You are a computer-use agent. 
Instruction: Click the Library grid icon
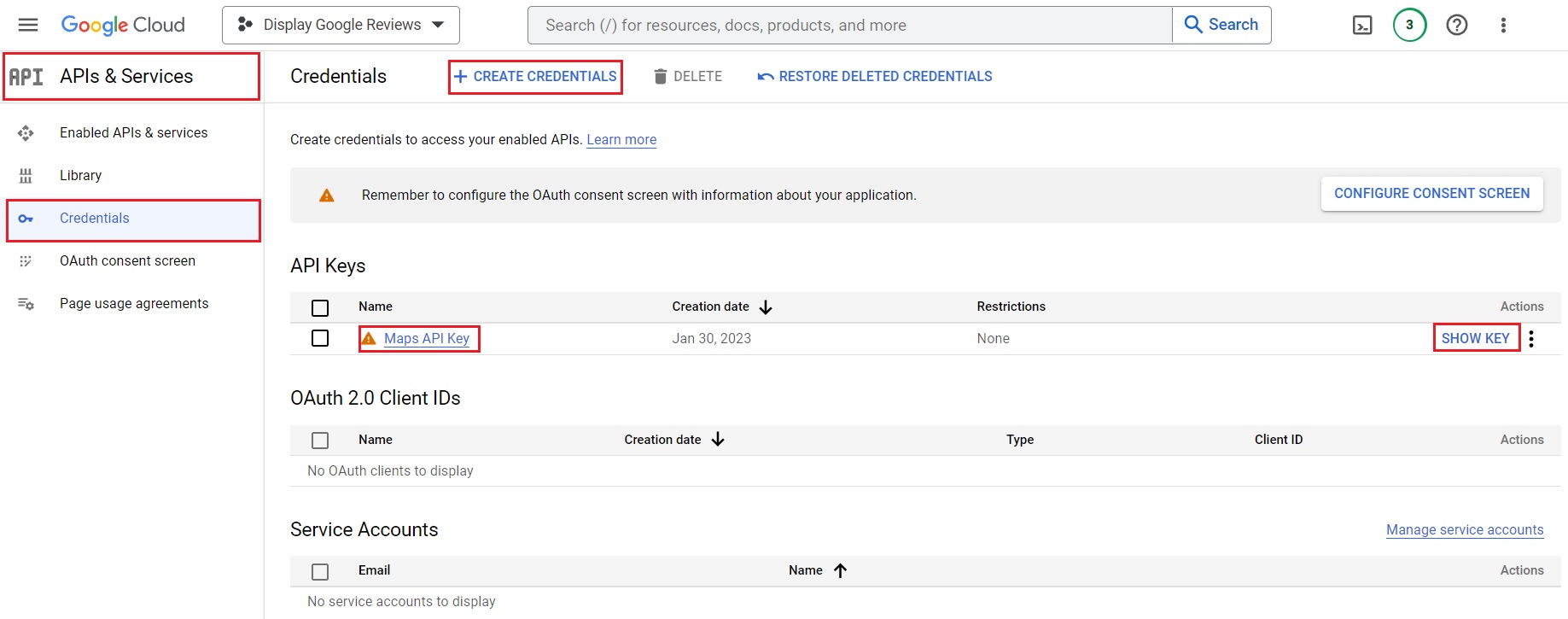click(x=26, y=175)
